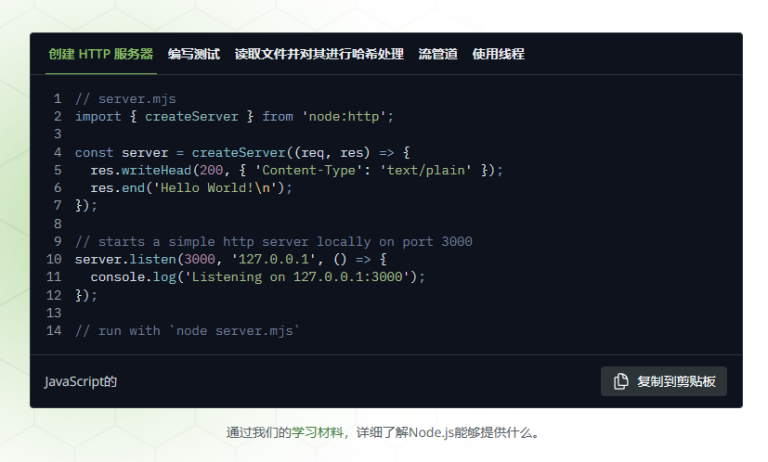
Task: Click the res.end('Hello World!\n') line
Action: pyautogui.click(x=191, y=188)
